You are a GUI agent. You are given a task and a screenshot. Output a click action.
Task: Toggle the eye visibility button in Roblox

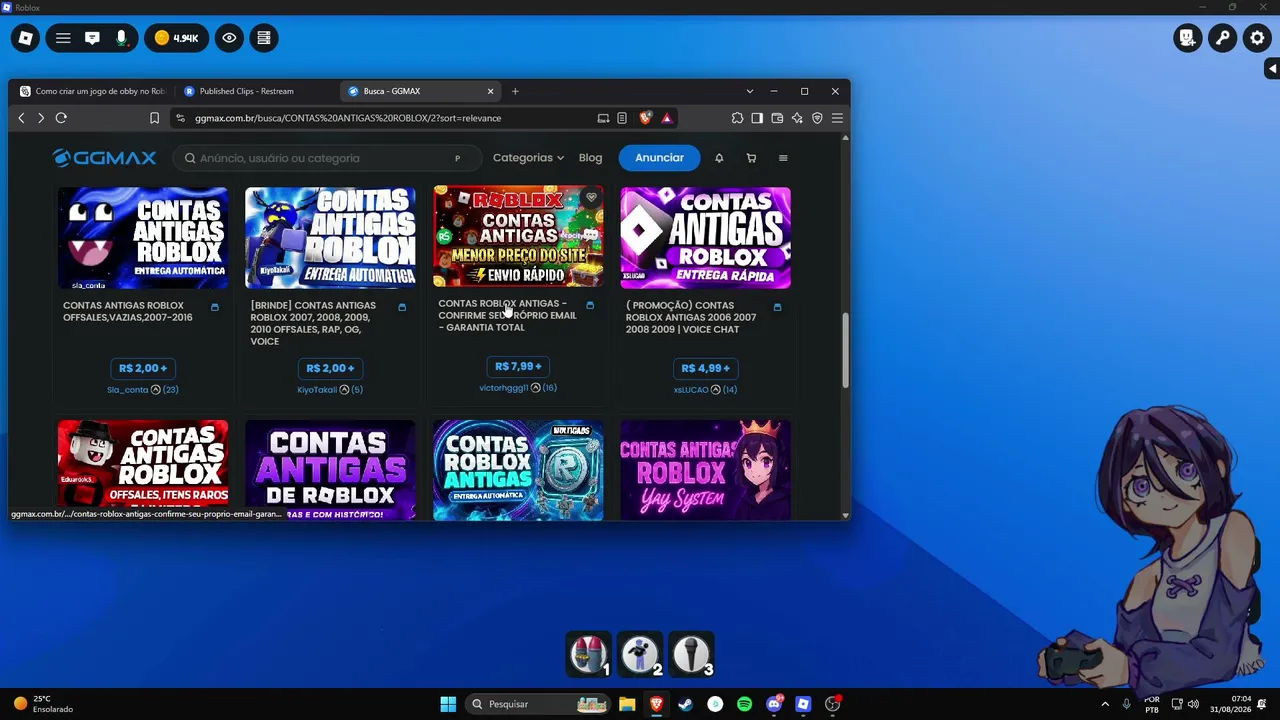click(x=229, y=38)
